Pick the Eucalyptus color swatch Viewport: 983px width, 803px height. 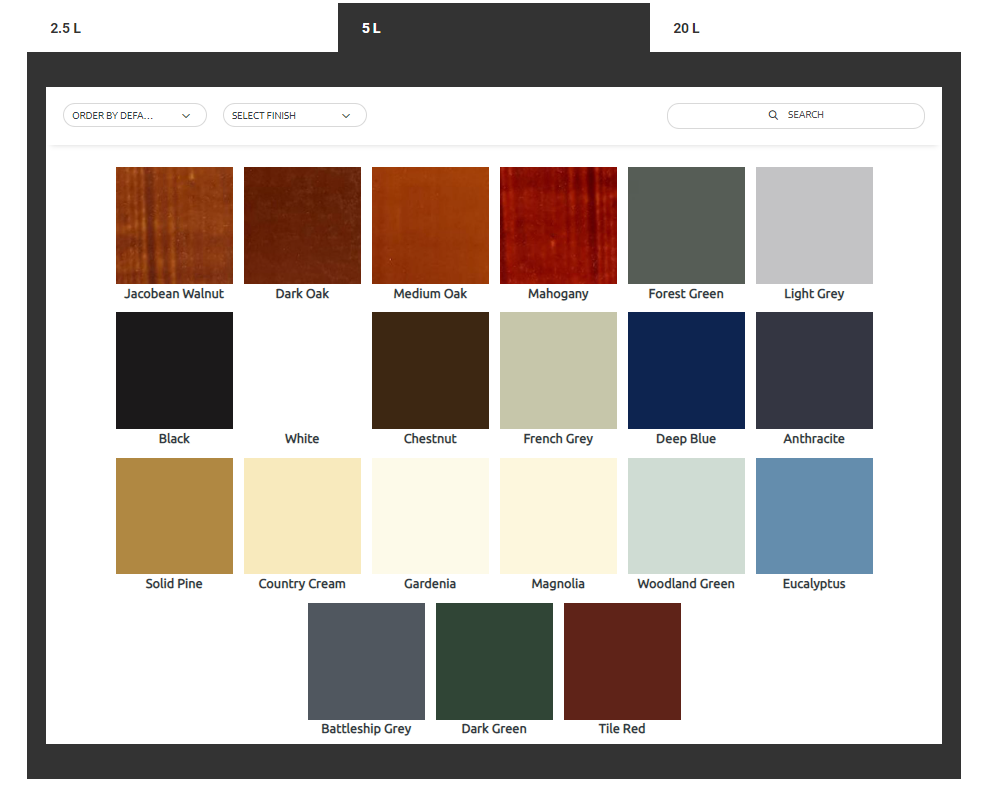pos(814,515)
